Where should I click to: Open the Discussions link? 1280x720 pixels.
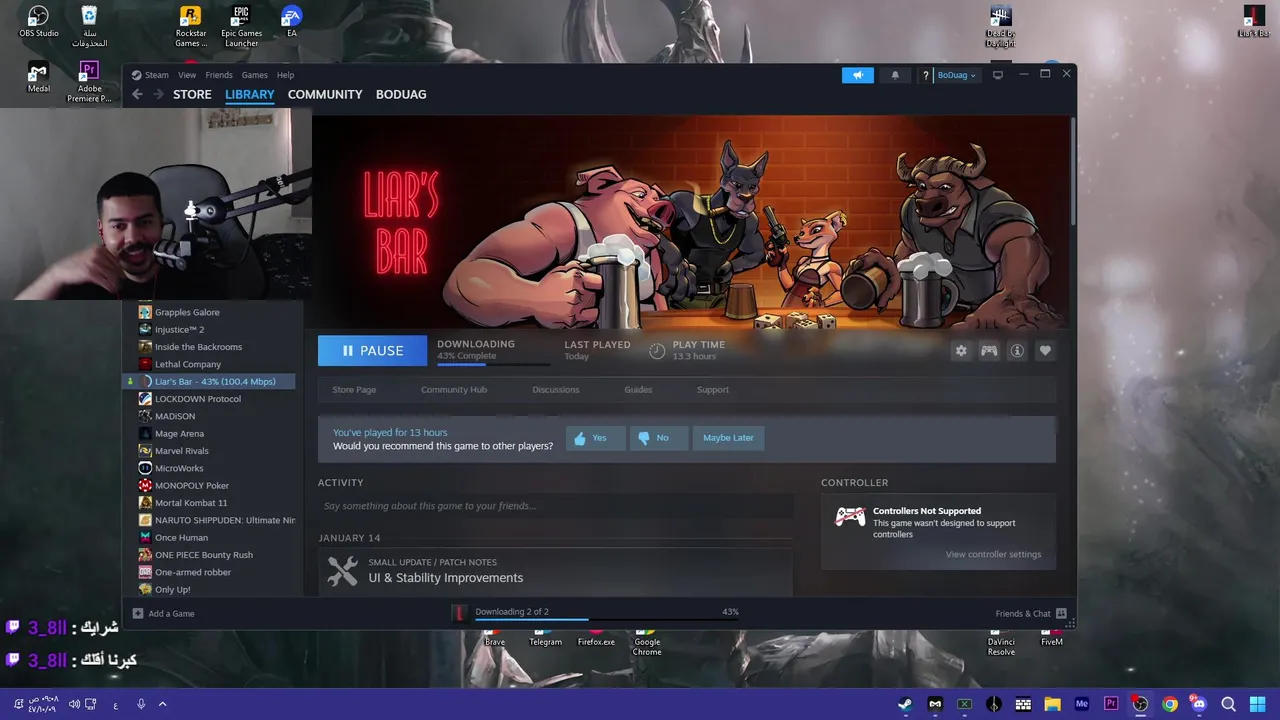tap(555, 390)
